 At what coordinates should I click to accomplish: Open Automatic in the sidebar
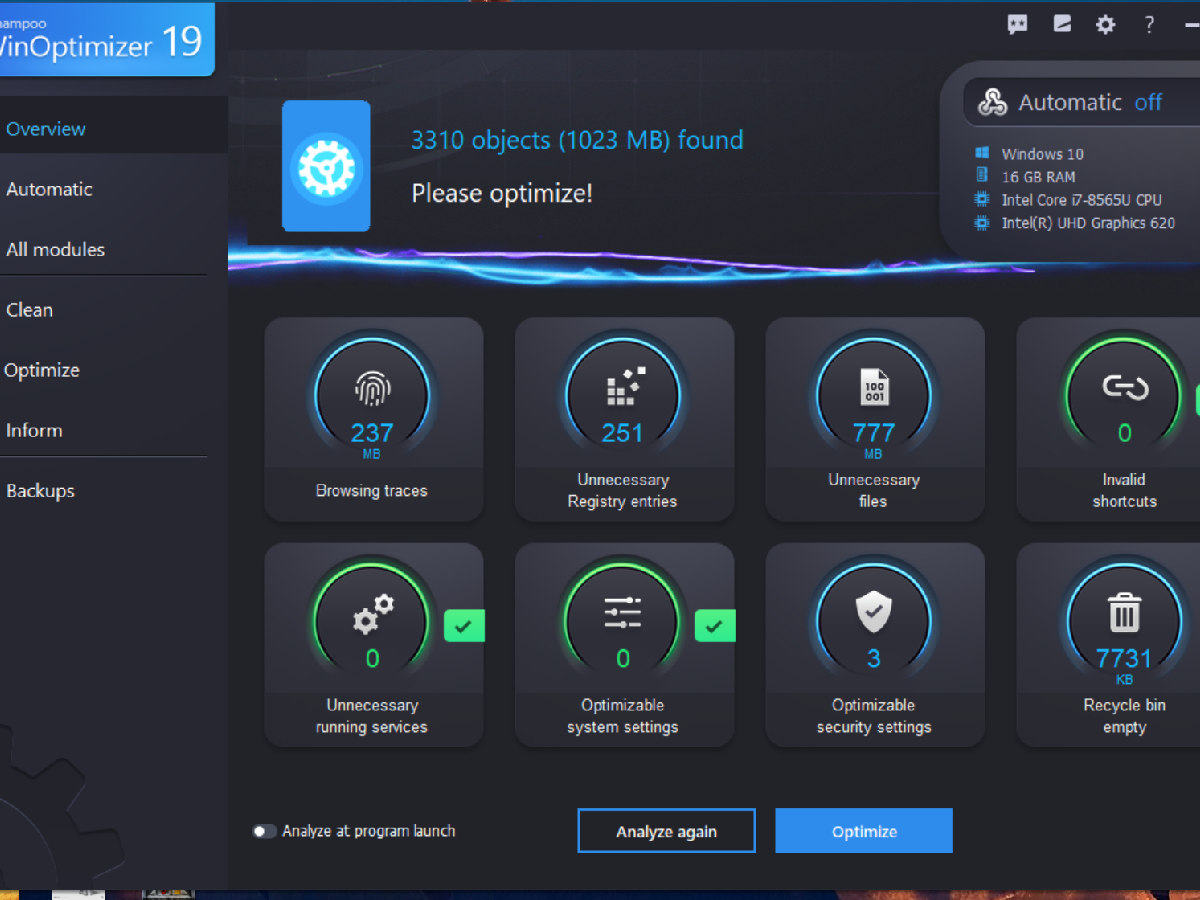click(49, 189)
